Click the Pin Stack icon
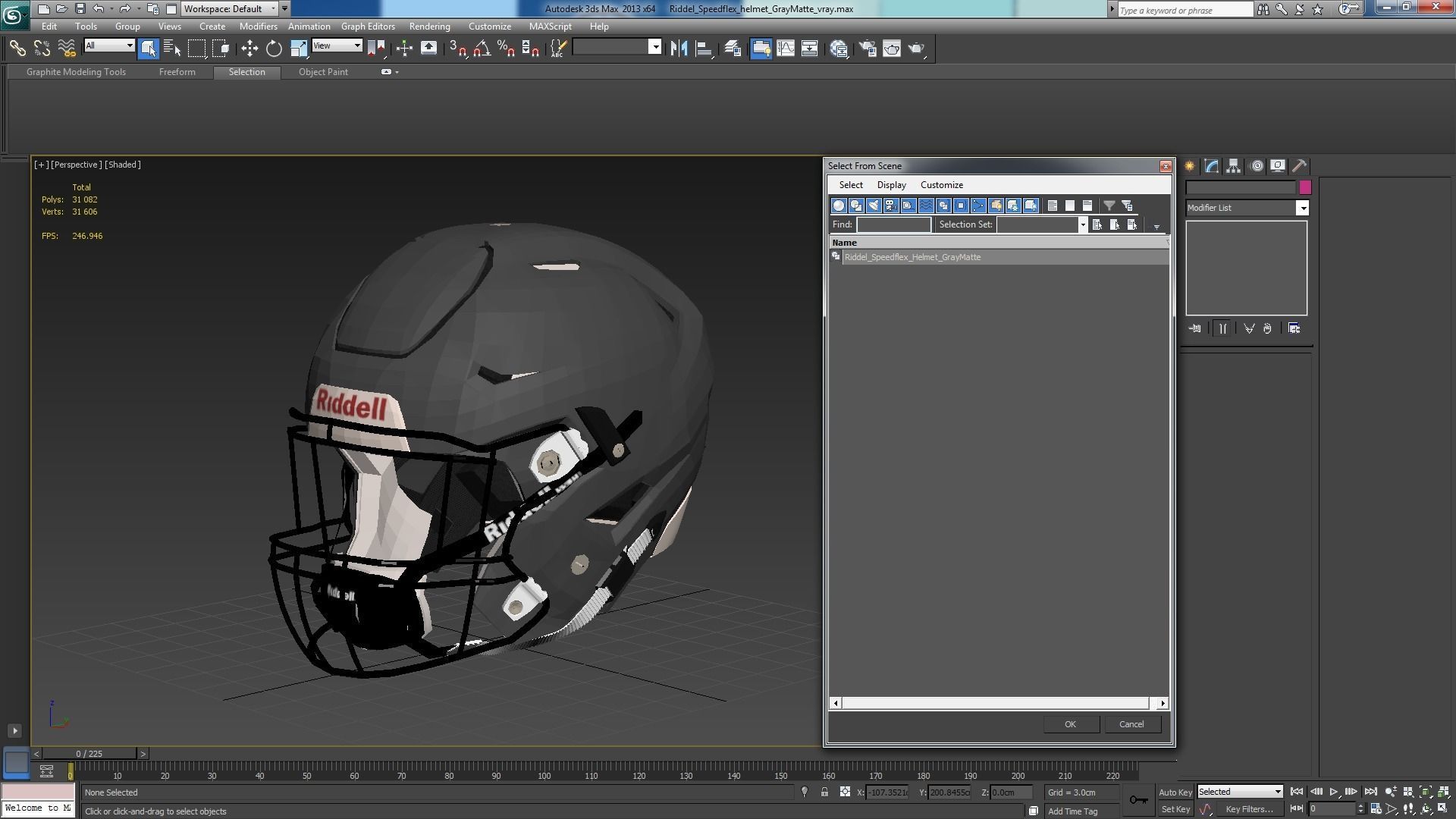This screenshot has height=819, width=1456. tap(1195, 328)
